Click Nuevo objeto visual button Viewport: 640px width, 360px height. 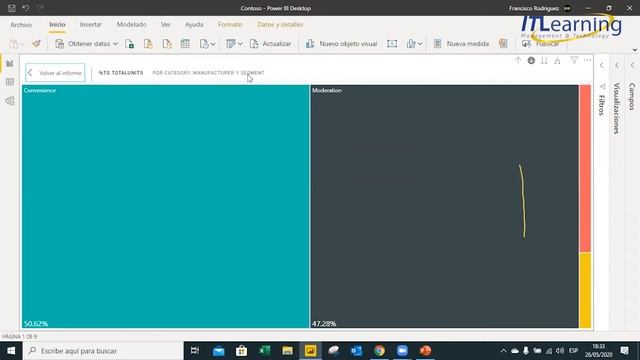[x=341, y=44]
